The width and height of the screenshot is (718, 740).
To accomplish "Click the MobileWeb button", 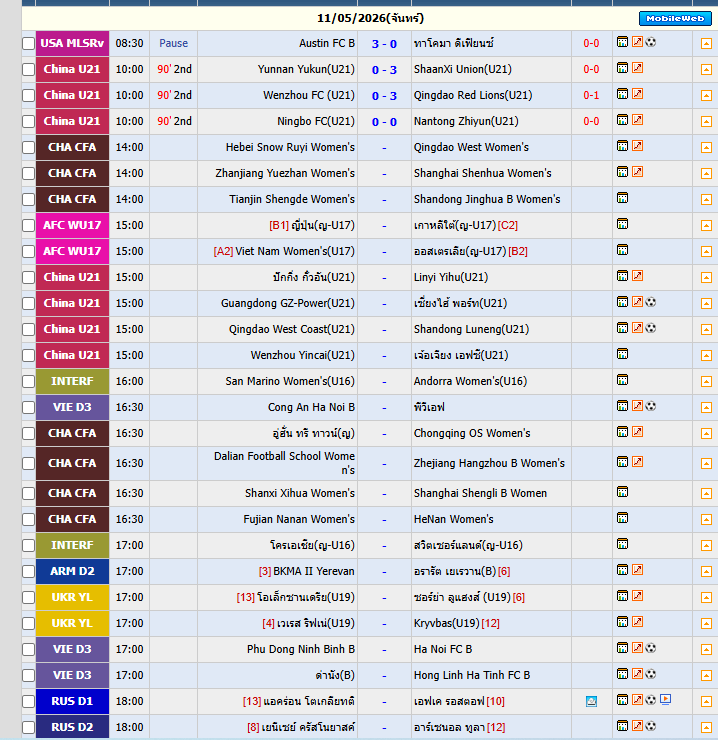I will point(675,18).
